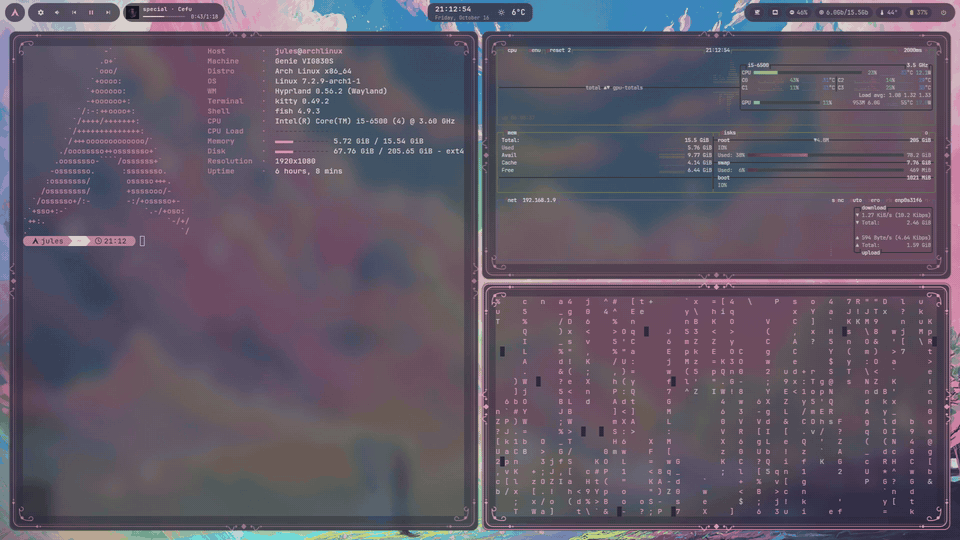Click the 'i5-6500' CPU title in btop

pyautogui.click(x=758, y=65)
